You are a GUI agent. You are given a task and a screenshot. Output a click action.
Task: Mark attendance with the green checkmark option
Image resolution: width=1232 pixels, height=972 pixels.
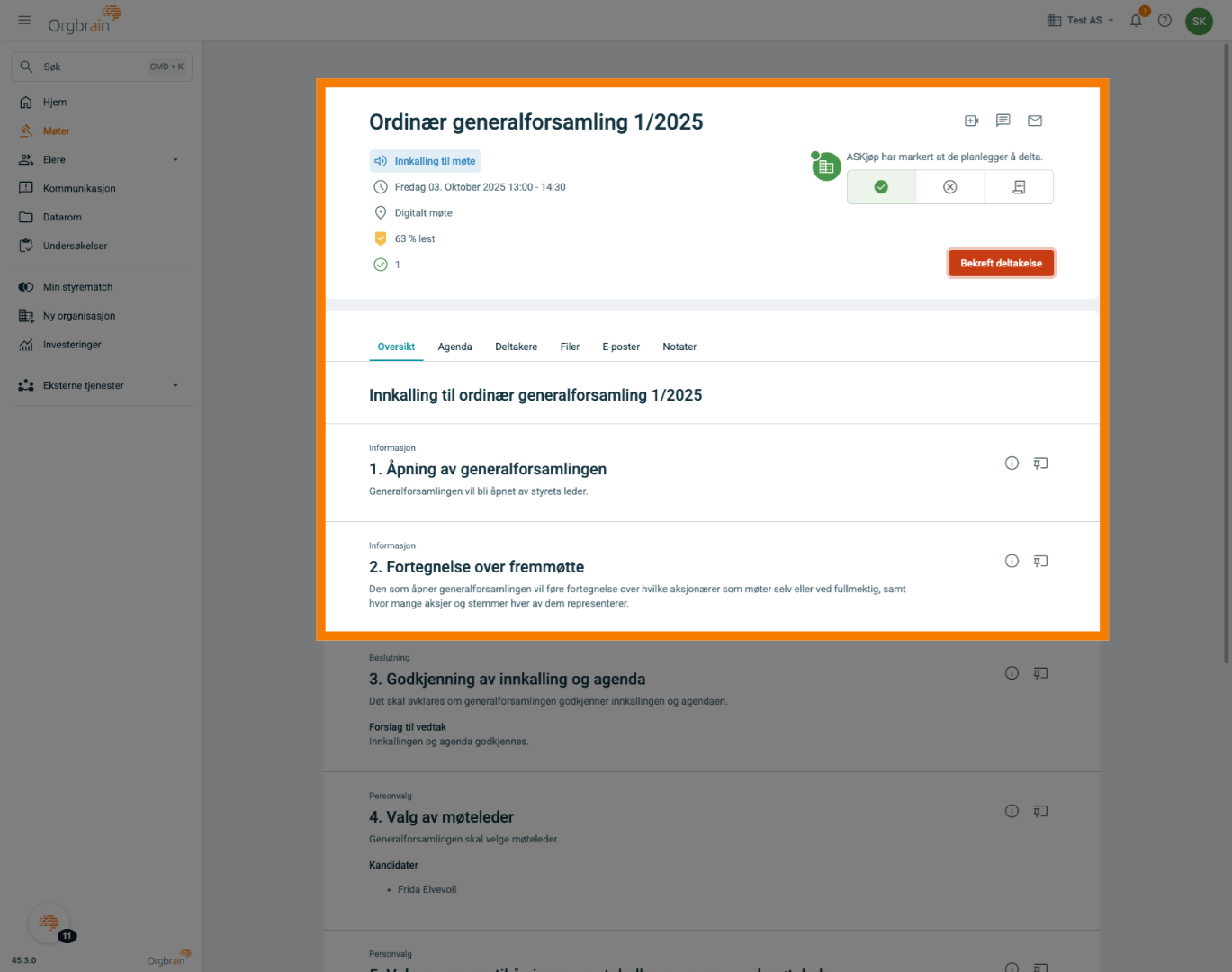(x=881, y=187)
